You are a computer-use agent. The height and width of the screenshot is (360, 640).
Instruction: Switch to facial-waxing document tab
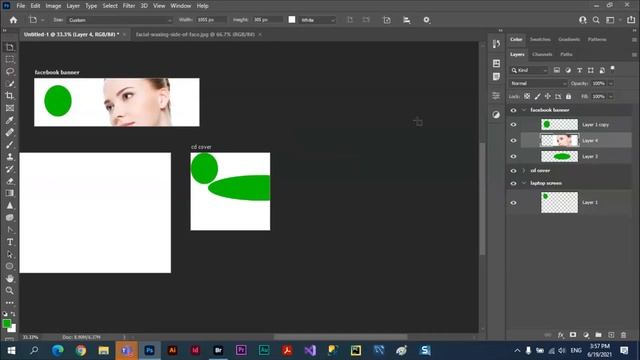pos(195,34)
